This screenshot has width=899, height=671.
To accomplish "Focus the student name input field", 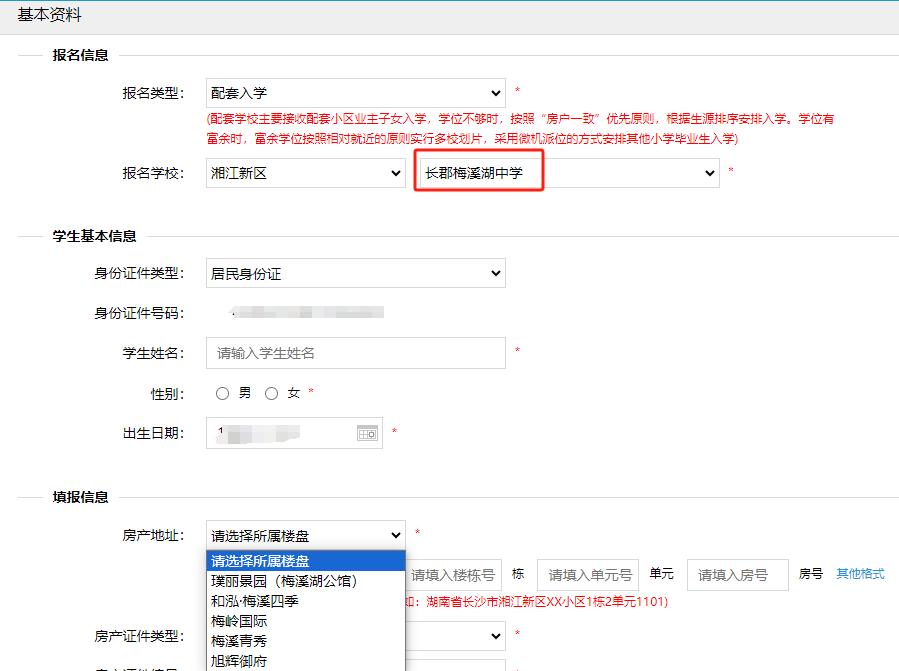I will point(355,353).
